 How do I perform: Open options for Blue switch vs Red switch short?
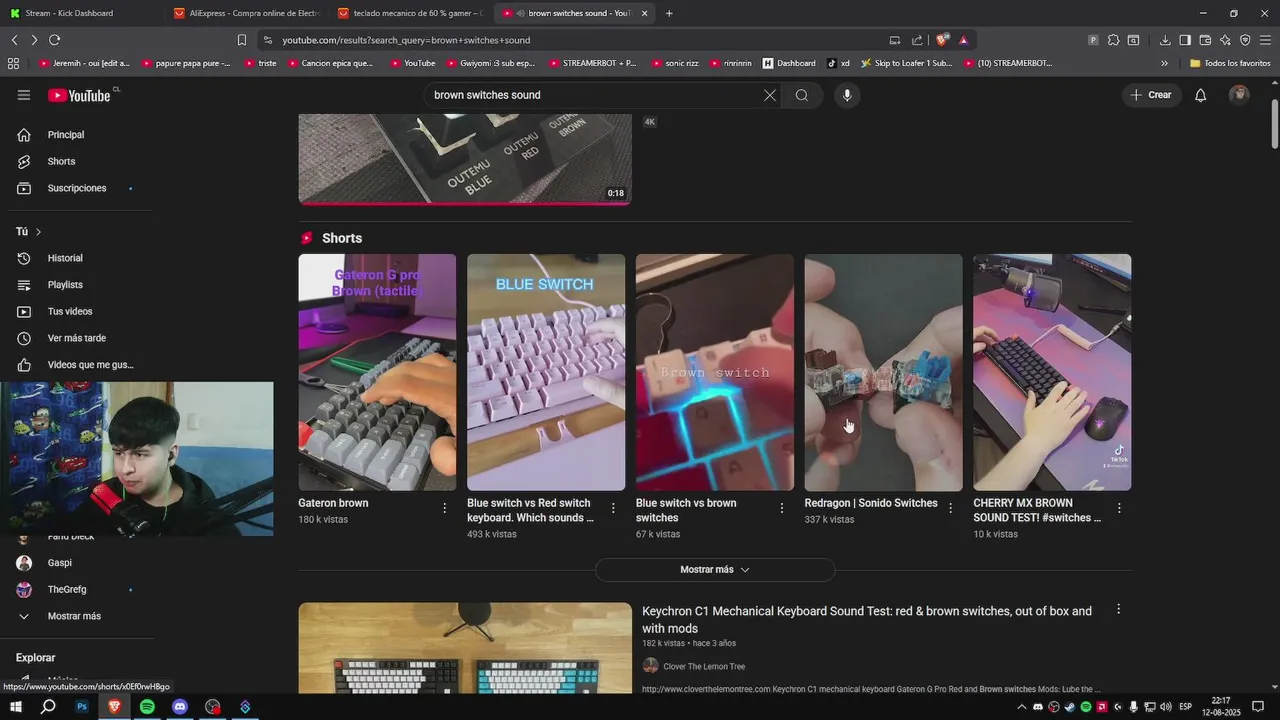click(x=613, y=508)
